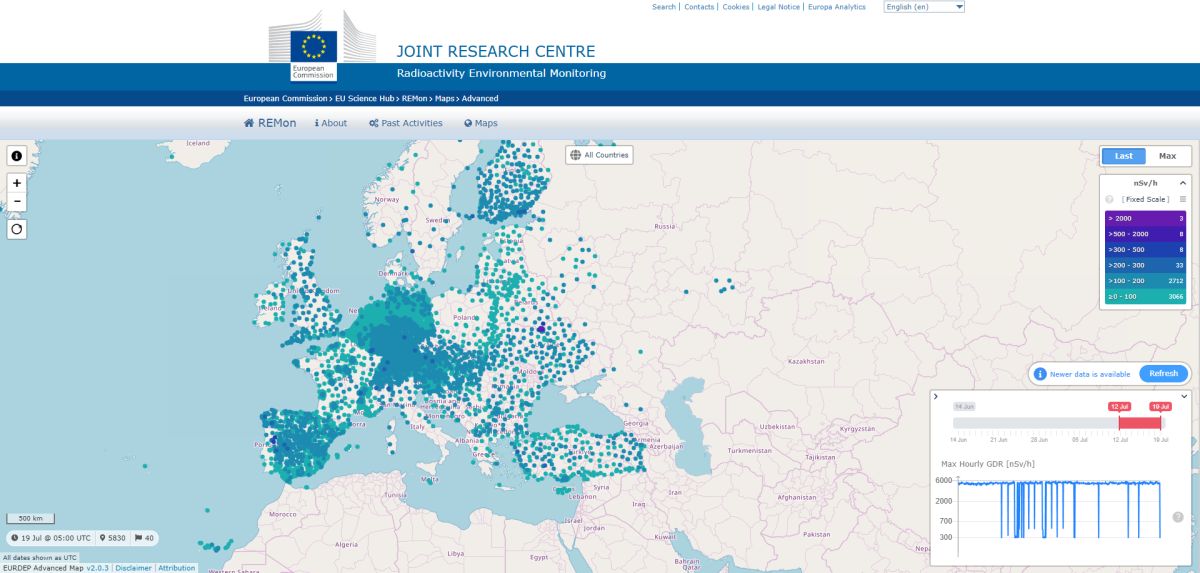Screen dimensions: 1200x573
Task: Click the JOINT RESEARCH CENTRE title
Action: [x=496, y=51]
